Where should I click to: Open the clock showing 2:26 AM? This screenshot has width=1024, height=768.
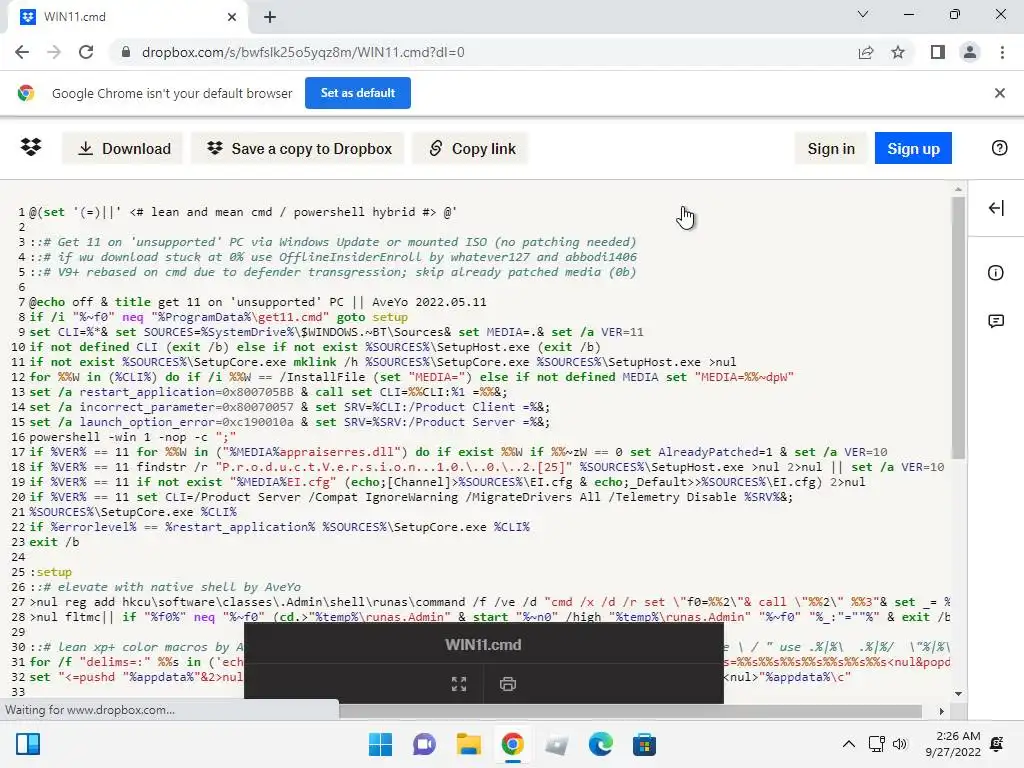click(953, 744)
